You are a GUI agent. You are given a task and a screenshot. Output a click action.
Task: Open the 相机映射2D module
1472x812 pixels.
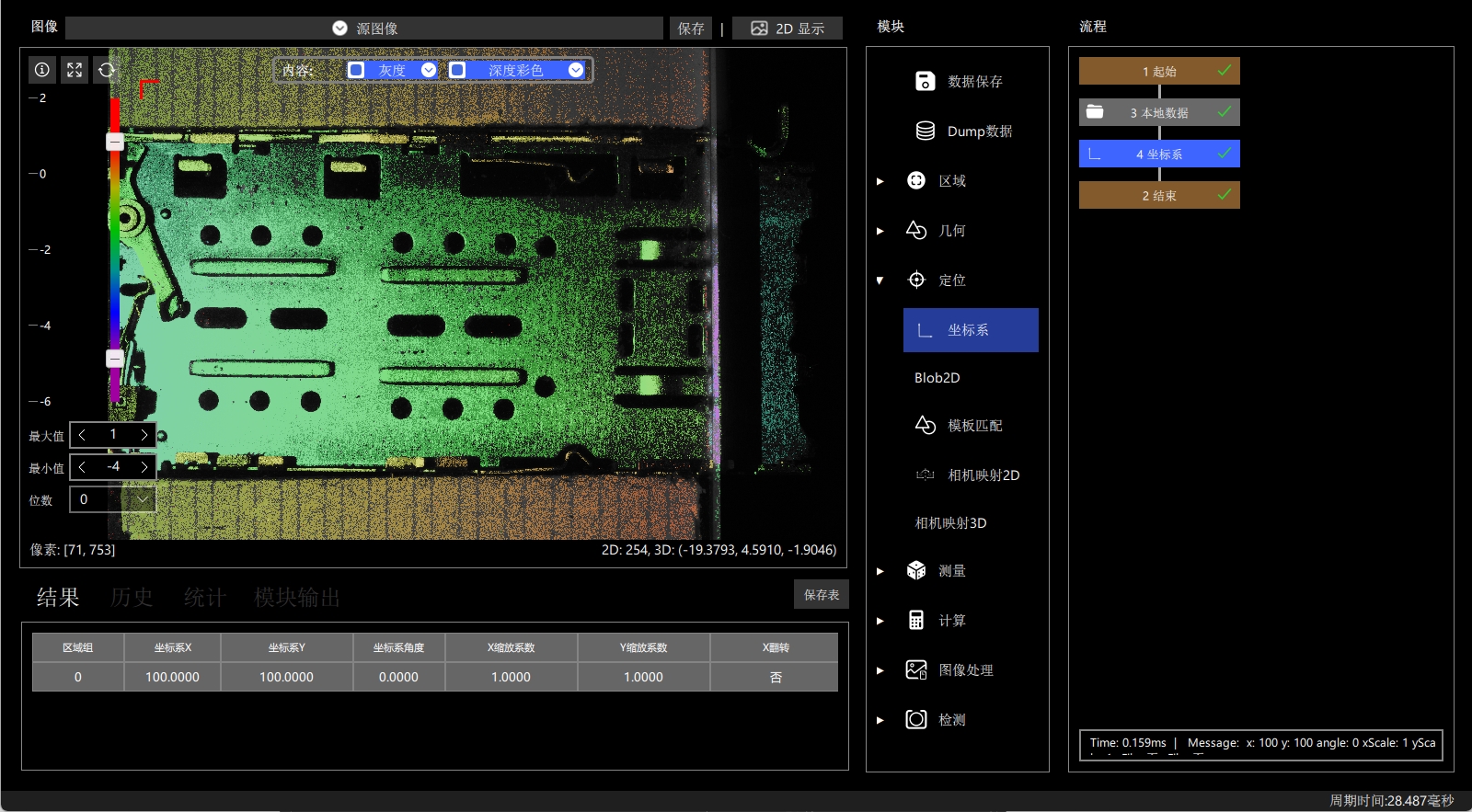pyautogui.click(x=967, y=475)
